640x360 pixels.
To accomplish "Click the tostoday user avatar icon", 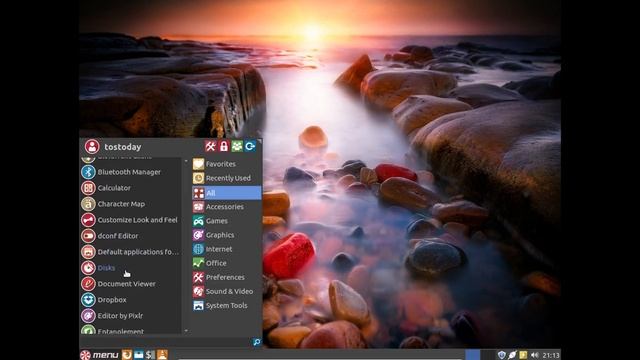I will pyautogui.click(x=92, y=147).
